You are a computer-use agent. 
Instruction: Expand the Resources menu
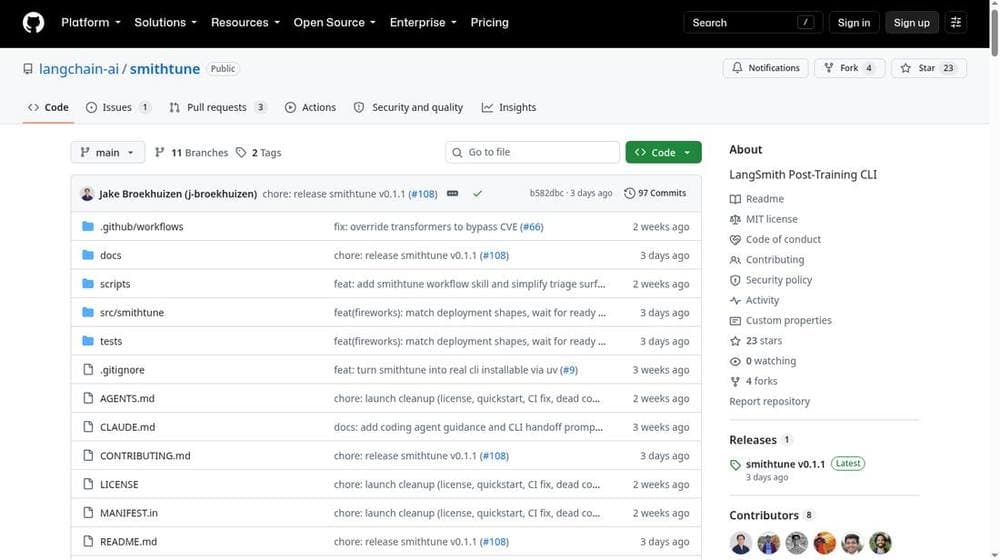tap(245, 22)
